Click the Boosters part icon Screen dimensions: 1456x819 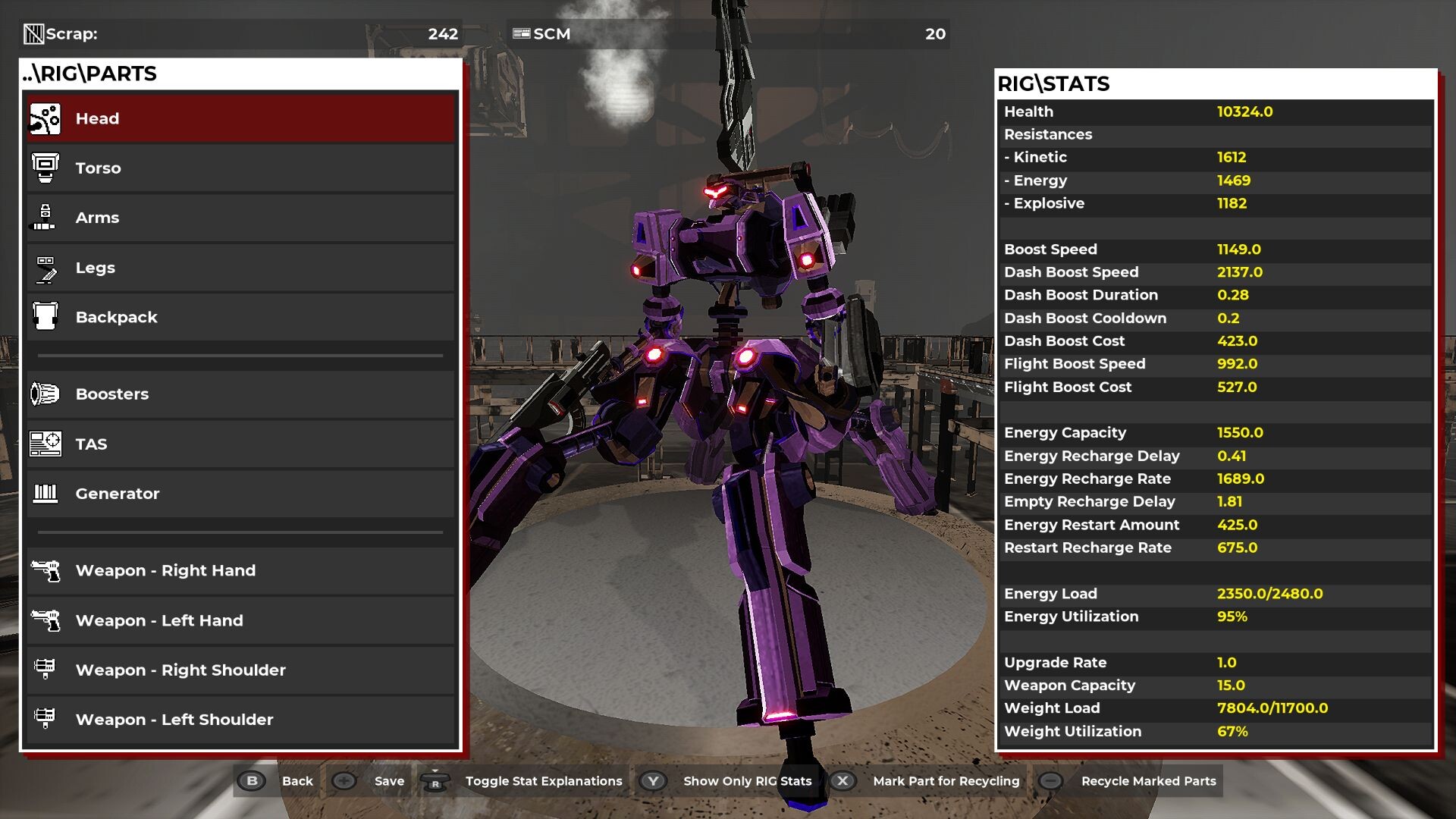tap(45, 394)
